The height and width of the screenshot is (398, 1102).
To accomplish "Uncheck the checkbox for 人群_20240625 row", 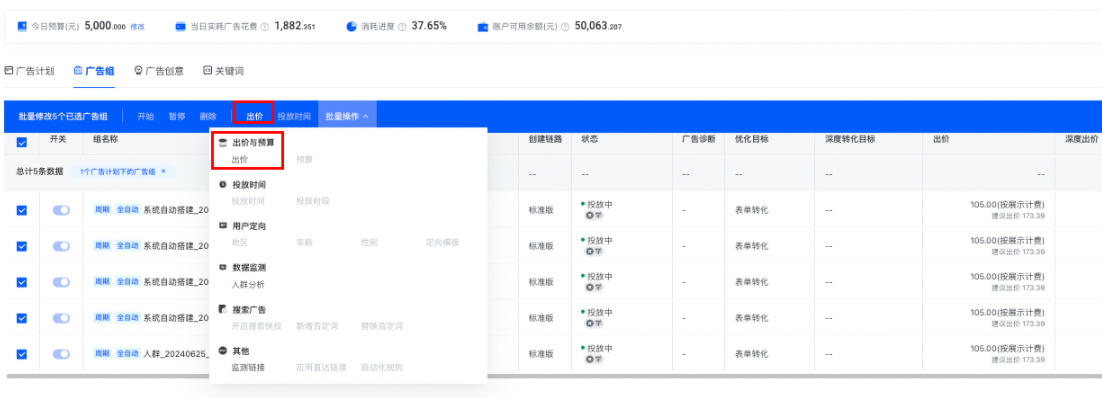I will click(x=22, y=354).
